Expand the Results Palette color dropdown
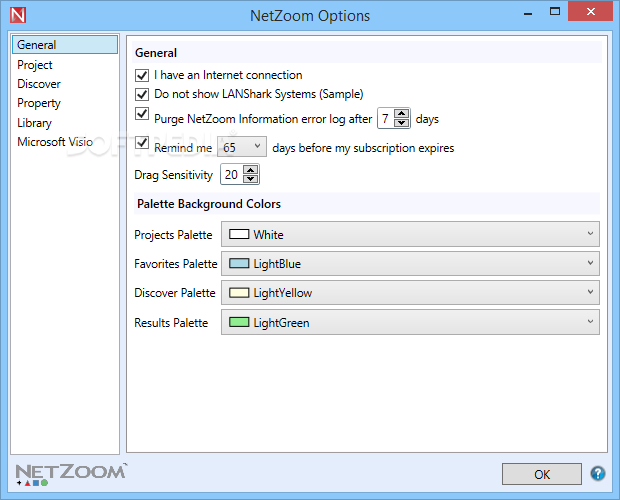The image size is (620, 500). tap(410, 322)
